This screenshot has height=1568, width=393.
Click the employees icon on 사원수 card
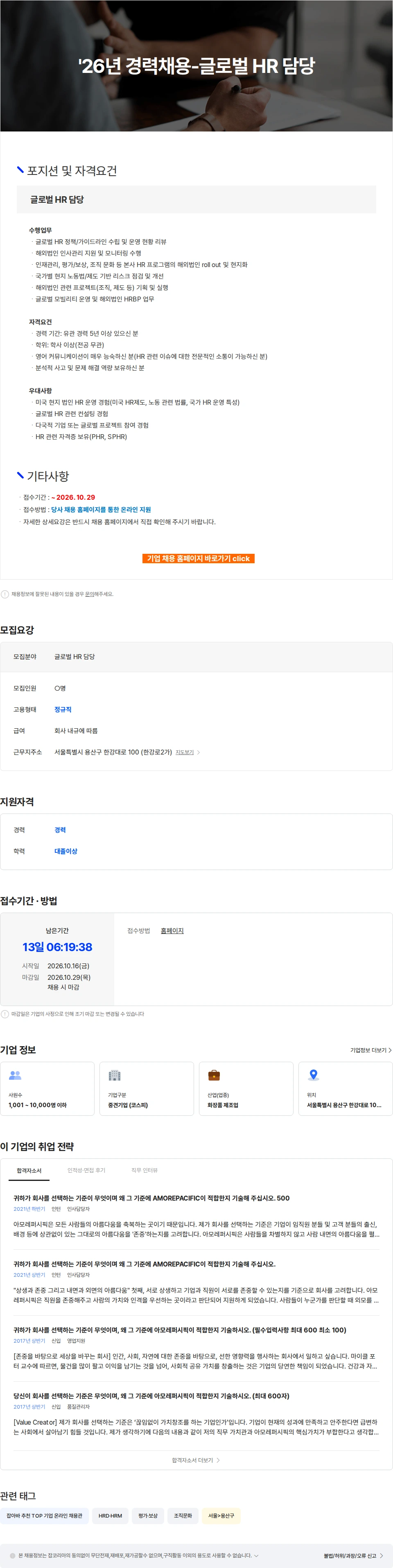point(15,1076)
